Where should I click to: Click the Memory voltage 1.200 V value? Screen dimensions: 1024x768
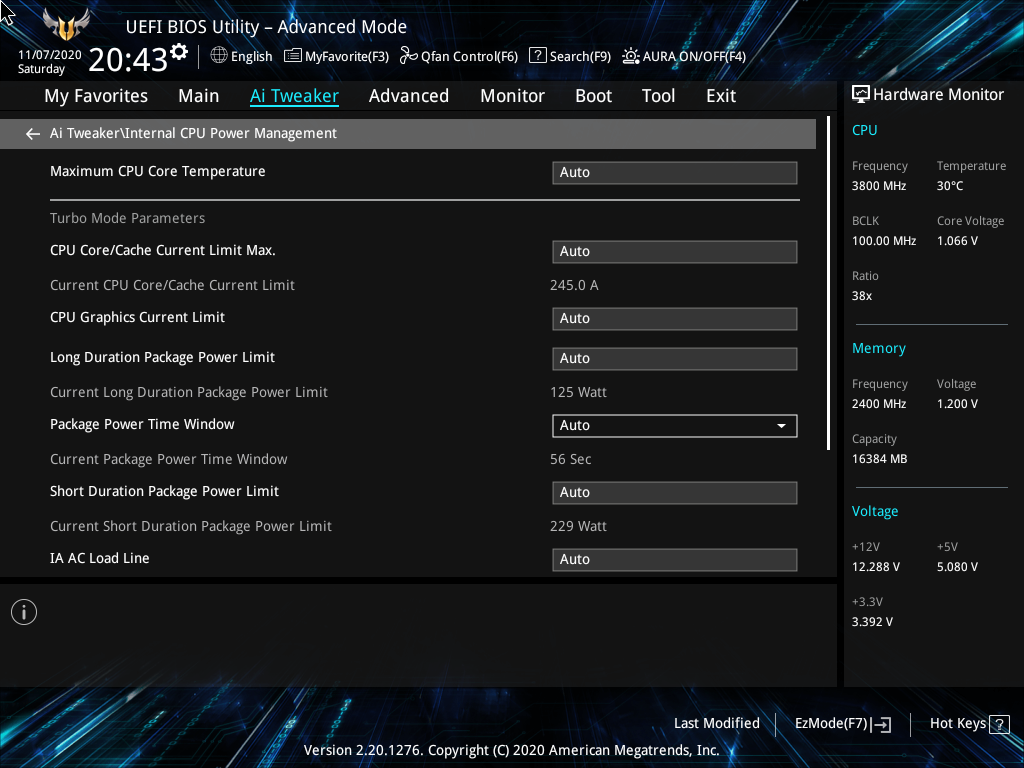click(957, 404)
